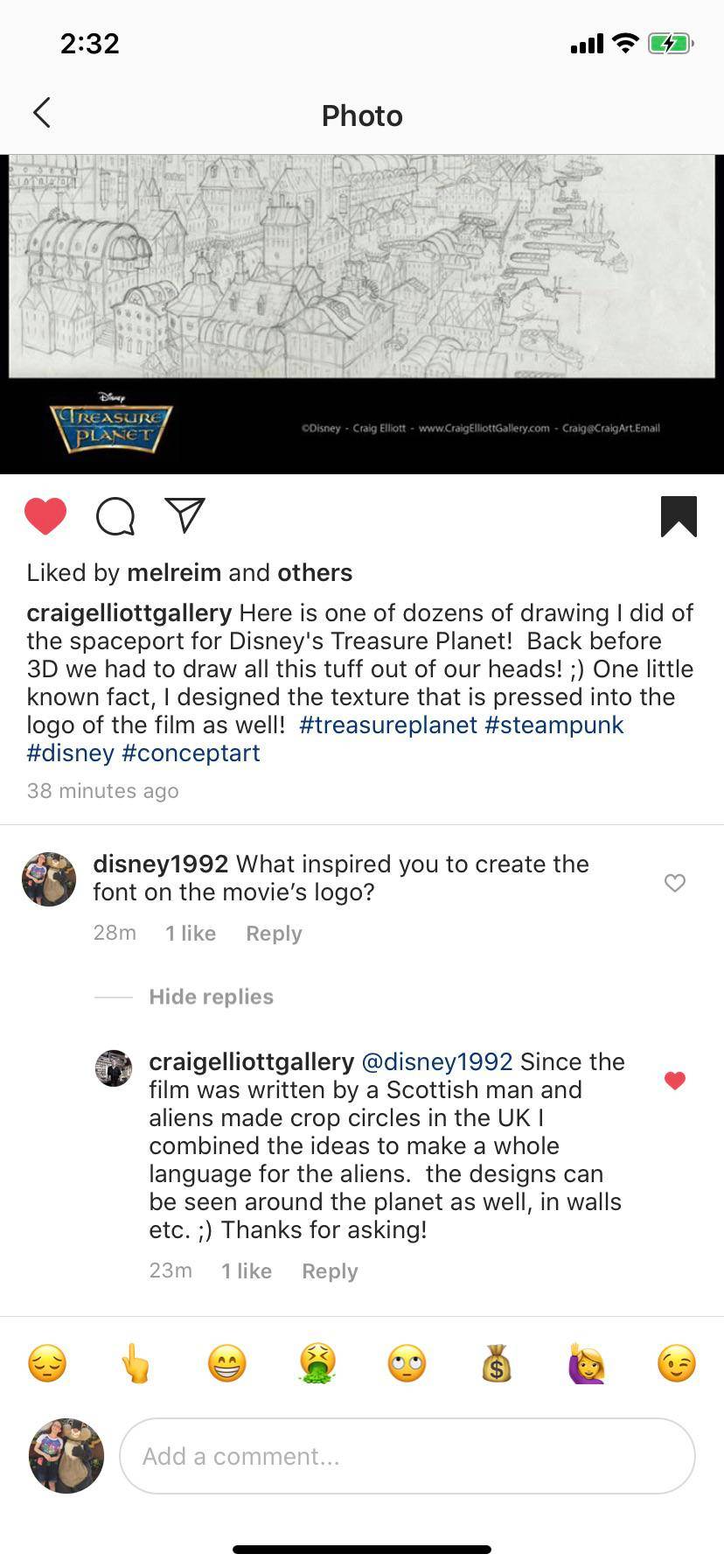Expand likers via 'Liked by melreim and others'
This screenshot has width=724, height=1568.
[188, 573]
